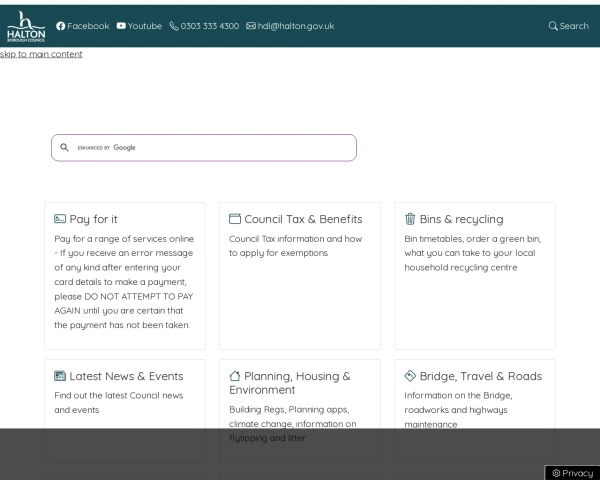The height and width of the screenshot is (480, 600).
Task: Email hdl@halton.gov.uk from the header
Action: 296,26
